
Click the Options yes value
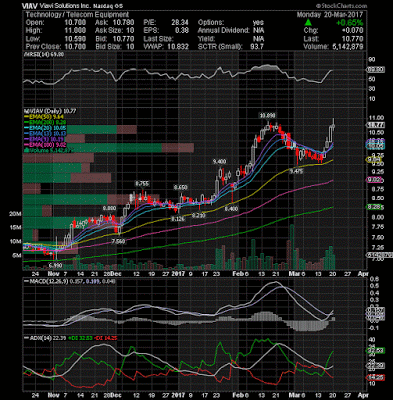[x=258, y=23]
